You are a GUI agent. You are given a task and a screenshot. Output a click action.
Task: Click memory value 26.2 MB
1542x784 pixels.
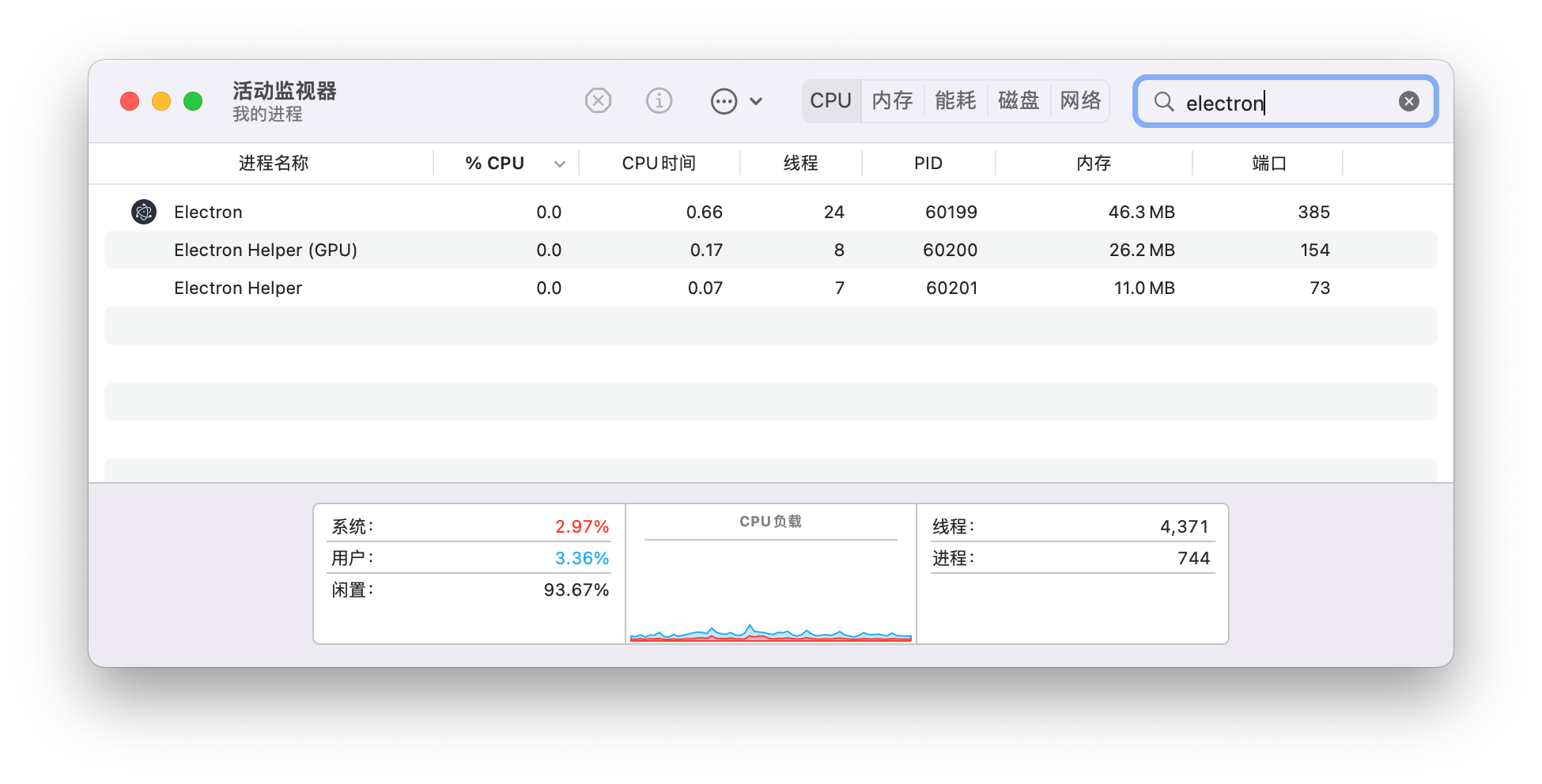tap(1142, 250)
